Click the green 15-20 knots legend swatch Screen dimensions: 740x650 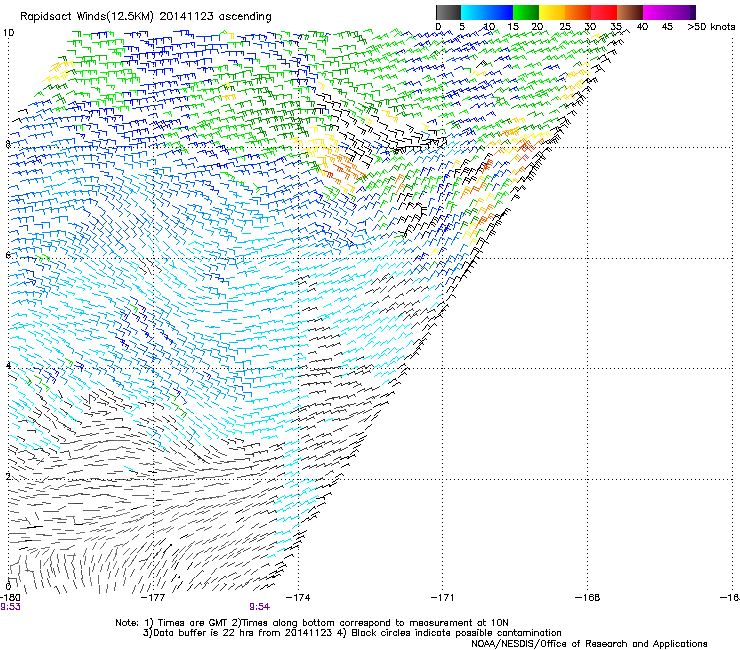coord(526,12)
